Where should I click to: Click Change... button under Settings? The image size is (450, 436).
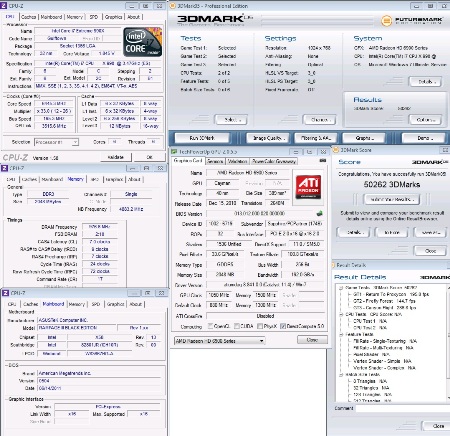(x=319, y=120)
